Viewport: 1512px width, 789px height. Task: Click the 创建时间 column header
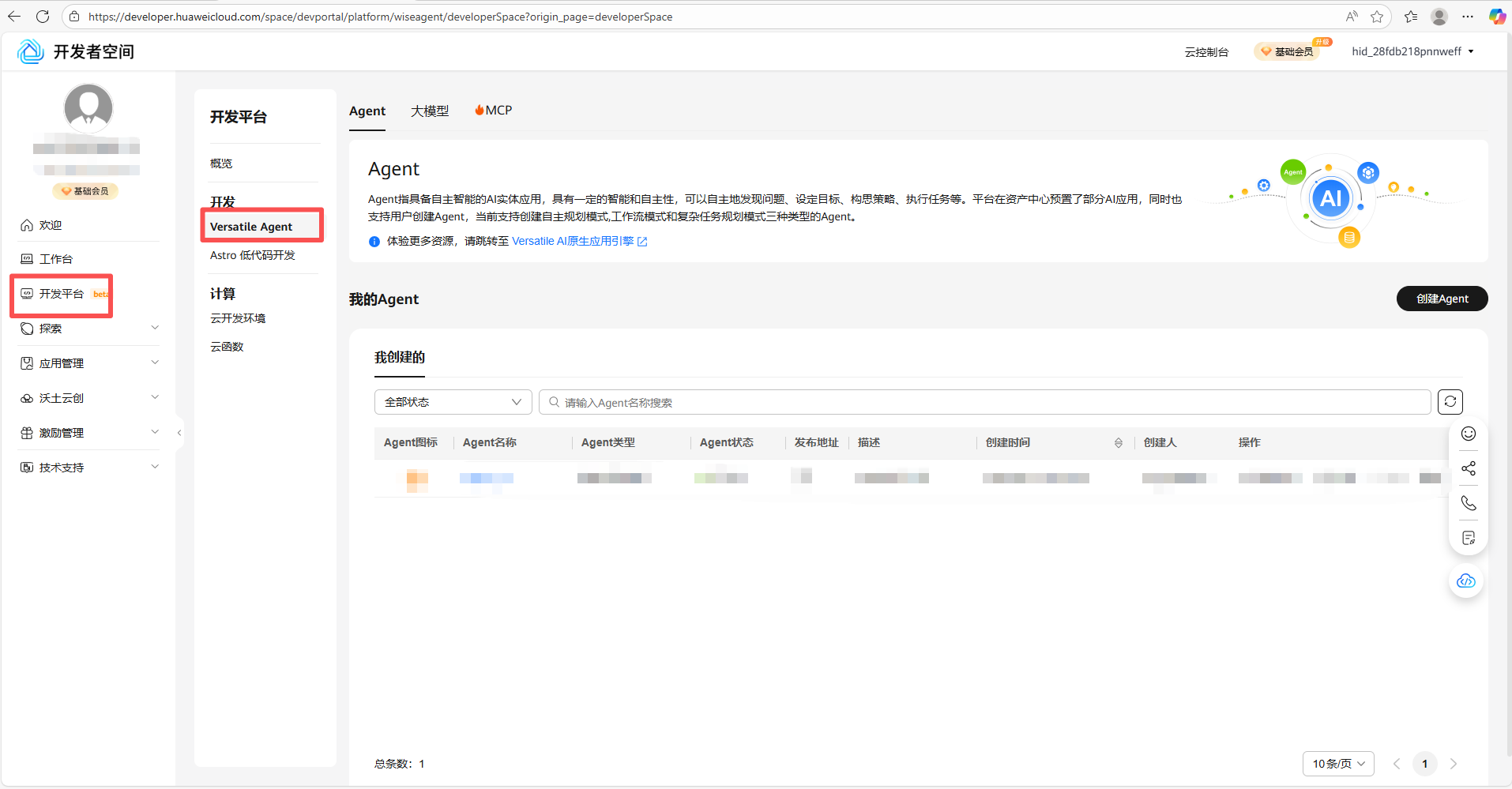pyautogui.click(x=1008, y=442)
